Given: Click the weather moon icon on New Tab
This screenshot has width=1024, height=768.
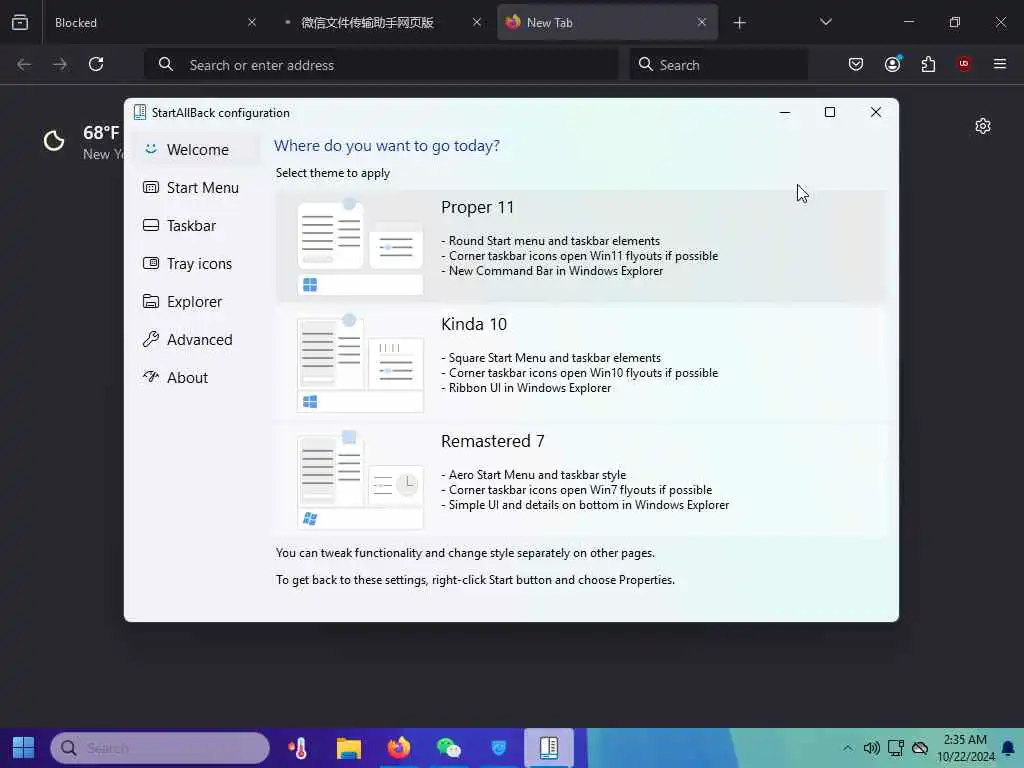Looking at the screenshot, I should tap(54, 140).
